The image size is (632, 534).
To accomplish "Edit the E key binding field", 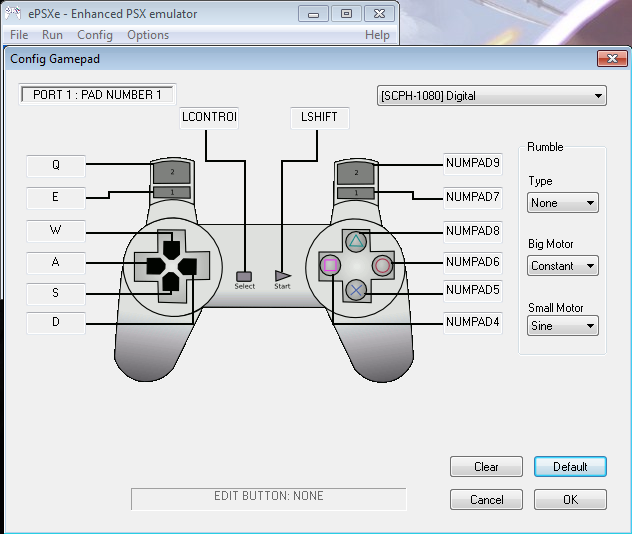I will pos(56,198).
